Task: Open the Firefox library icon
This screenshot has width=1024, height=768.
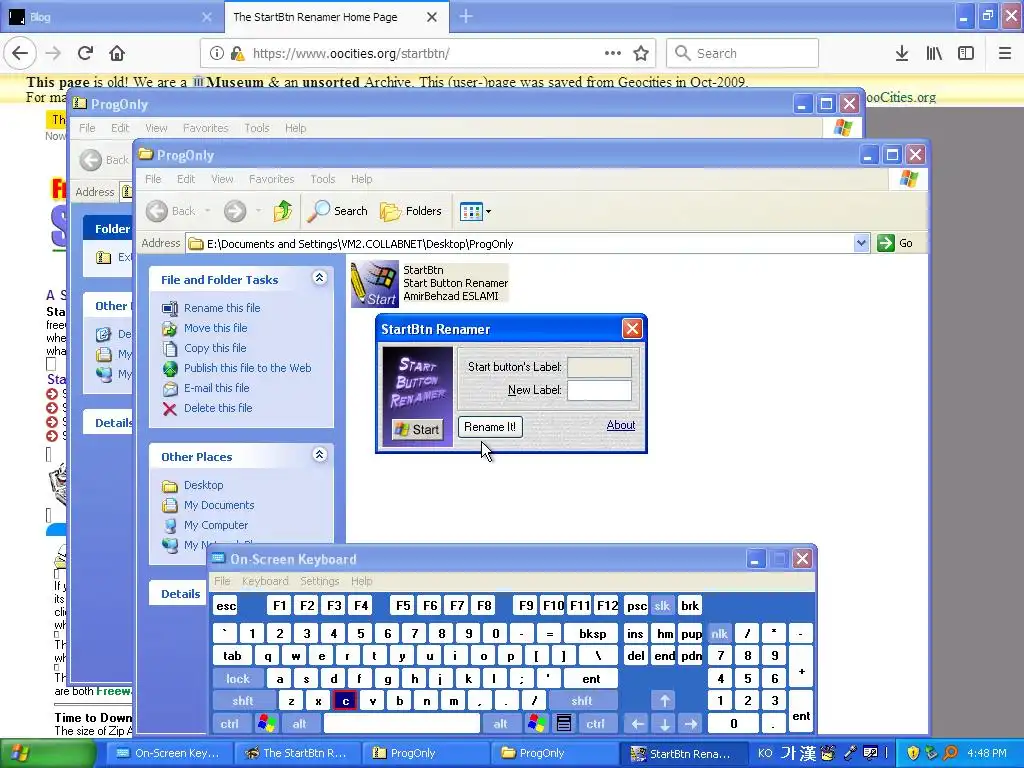Action: point(934,53)
